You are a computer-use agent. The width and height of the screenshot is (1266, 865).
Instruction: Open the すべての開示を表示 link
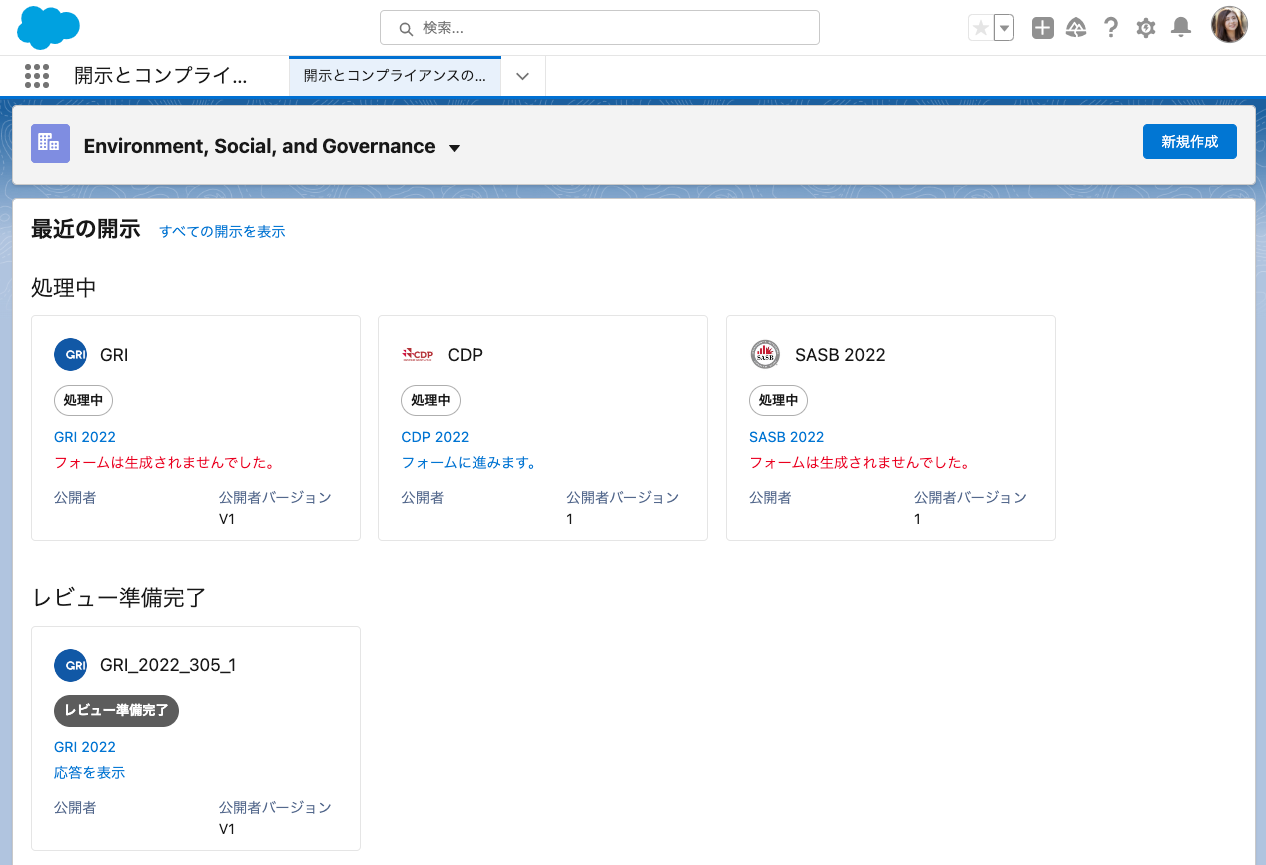(x=222, y=231)
